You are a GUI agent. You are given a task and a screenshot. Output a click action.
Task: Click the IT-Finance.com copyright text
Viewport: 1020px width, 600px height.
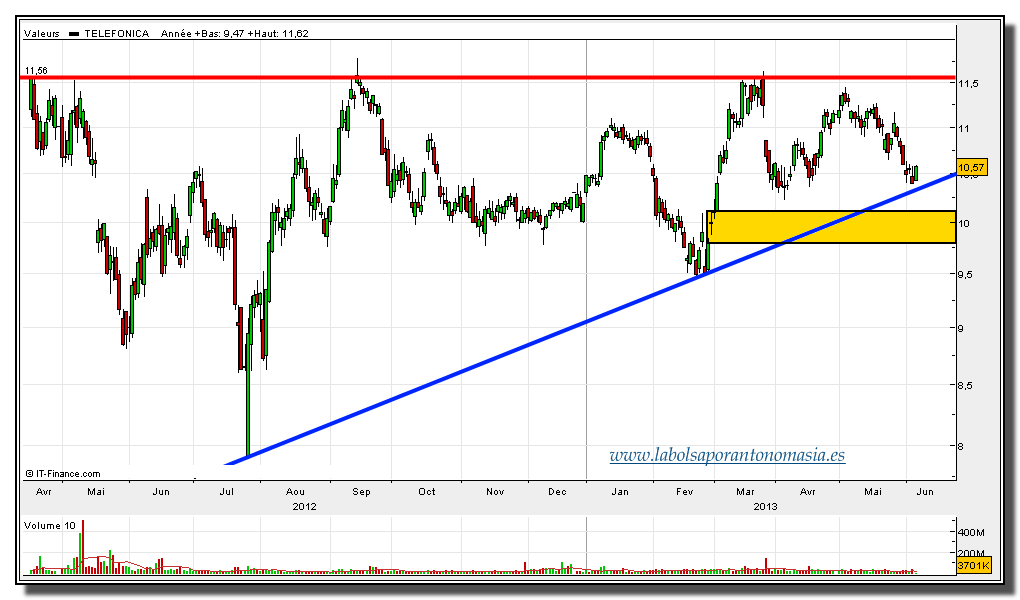pos(62,474)
